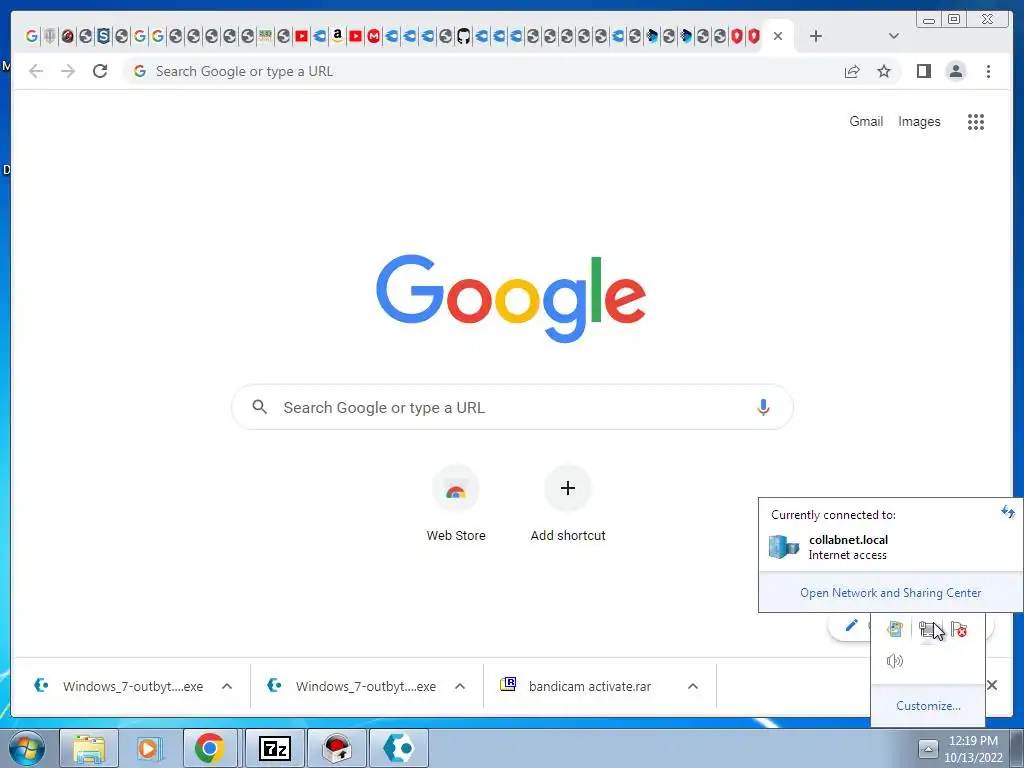Expand options for the first Windows_7-outbyt exe download
This screenshot has width=1024, height=768.
pyautogui.click(x=227, y=686)
